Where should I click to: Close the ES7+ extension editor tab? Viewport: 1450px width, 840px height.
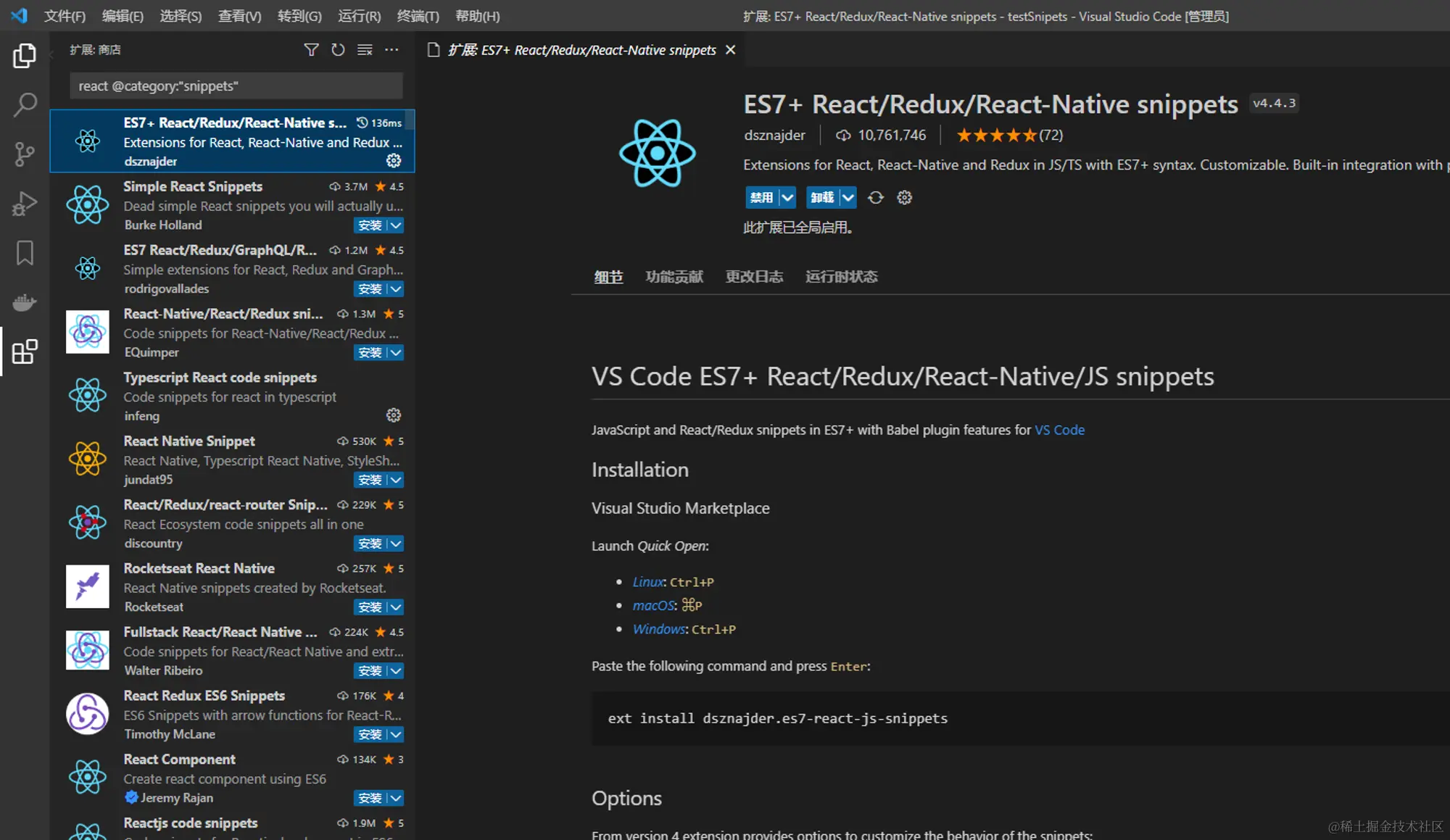[731, 50]
